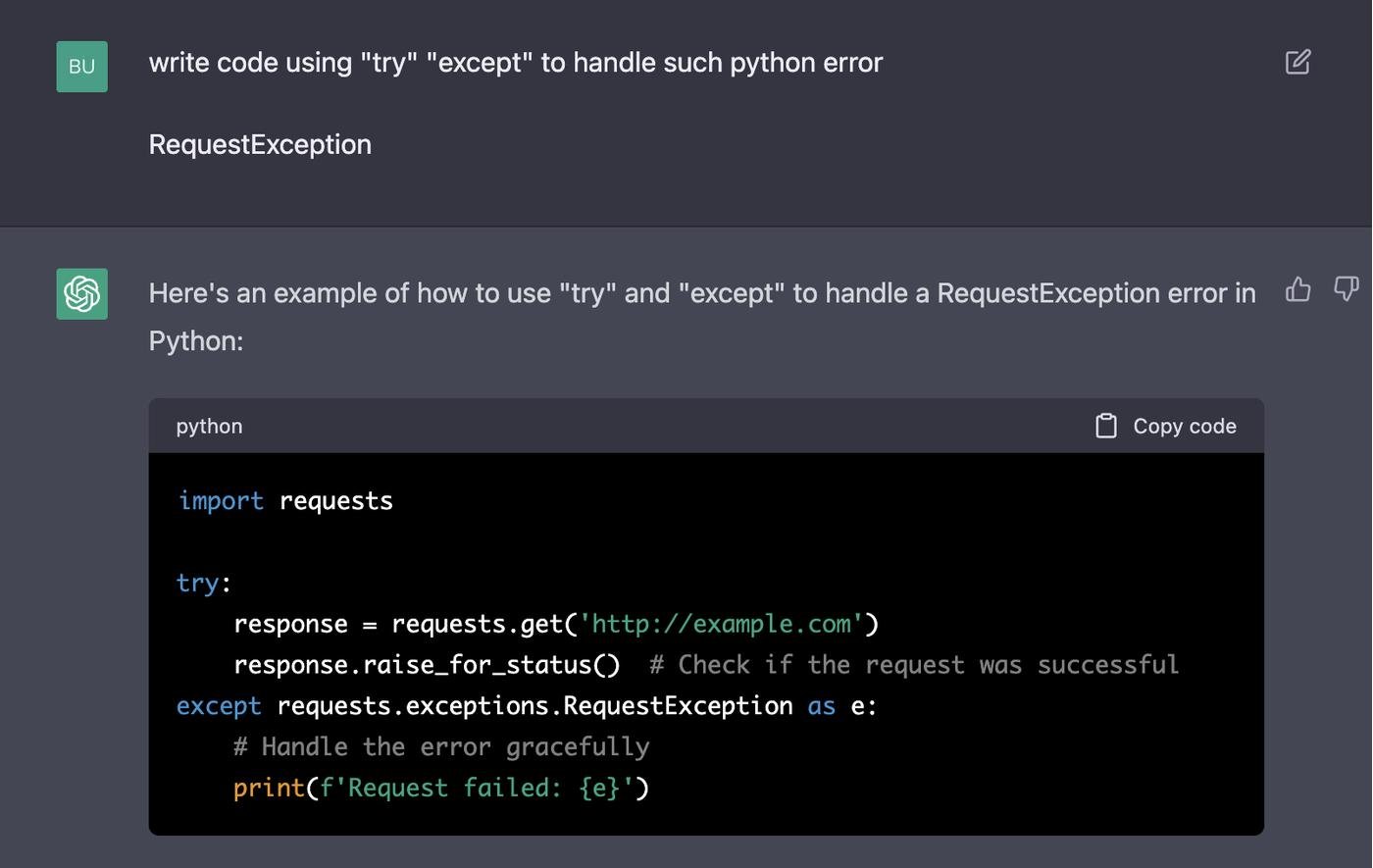The height and width of the screenshot is (868, 1373).
Task: Click the user prompt starting "write code using"
Action: [x=515, y=63]
